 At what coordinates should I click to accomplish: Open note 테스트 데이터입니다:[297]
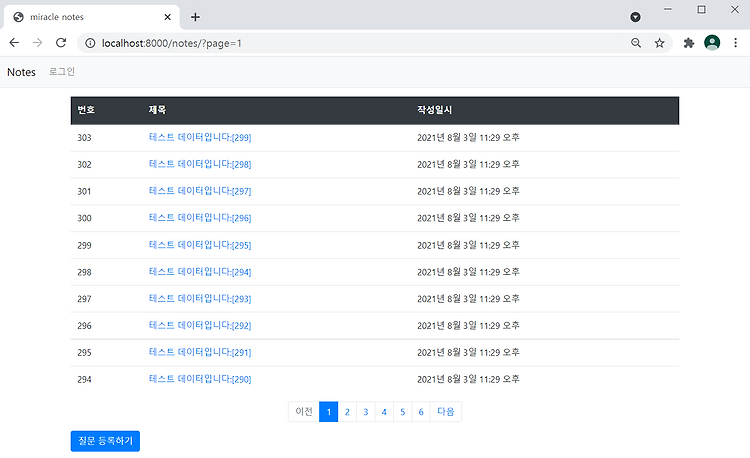(200, 191)
